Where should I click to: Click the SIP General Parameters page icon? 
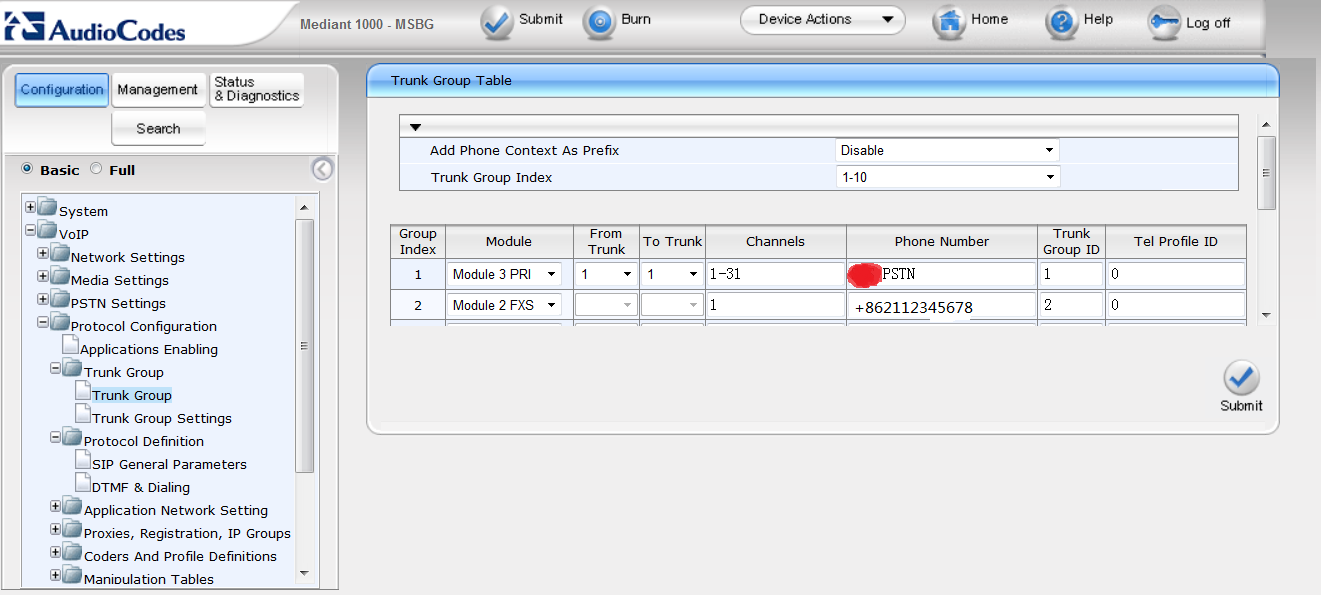[83, 461]
